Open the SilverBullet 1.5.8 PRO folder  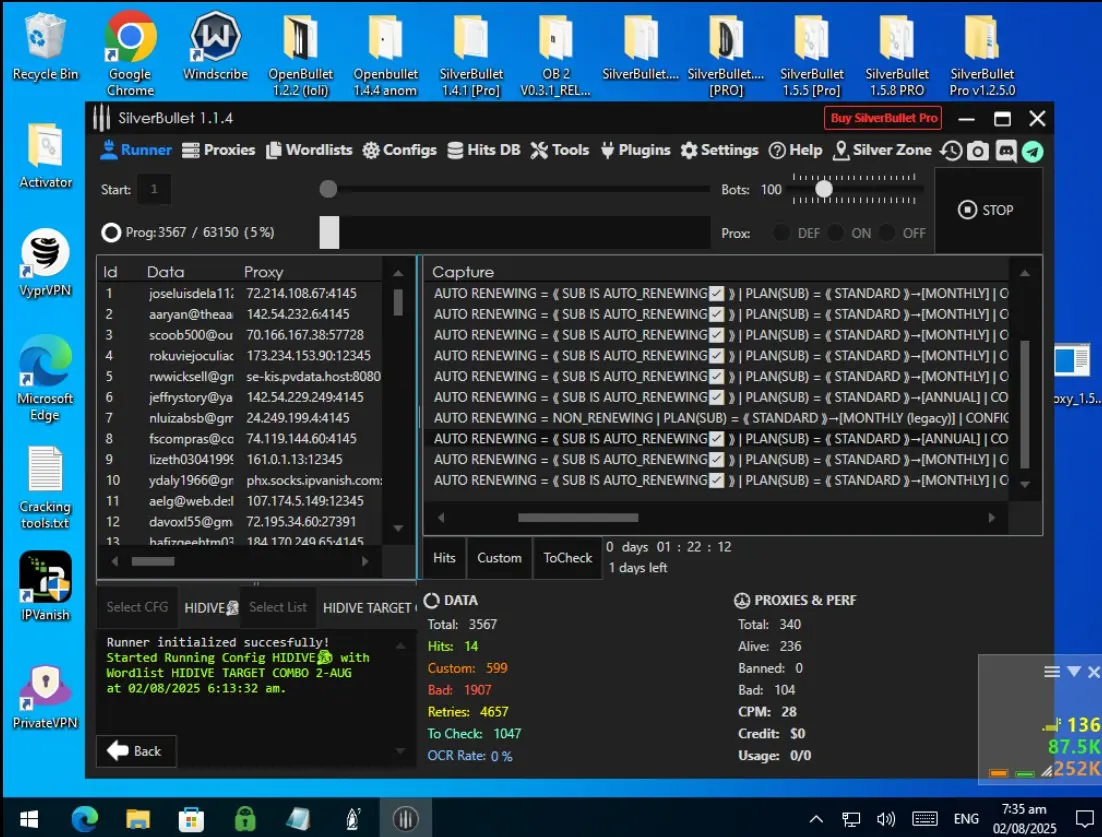(897, 55)
